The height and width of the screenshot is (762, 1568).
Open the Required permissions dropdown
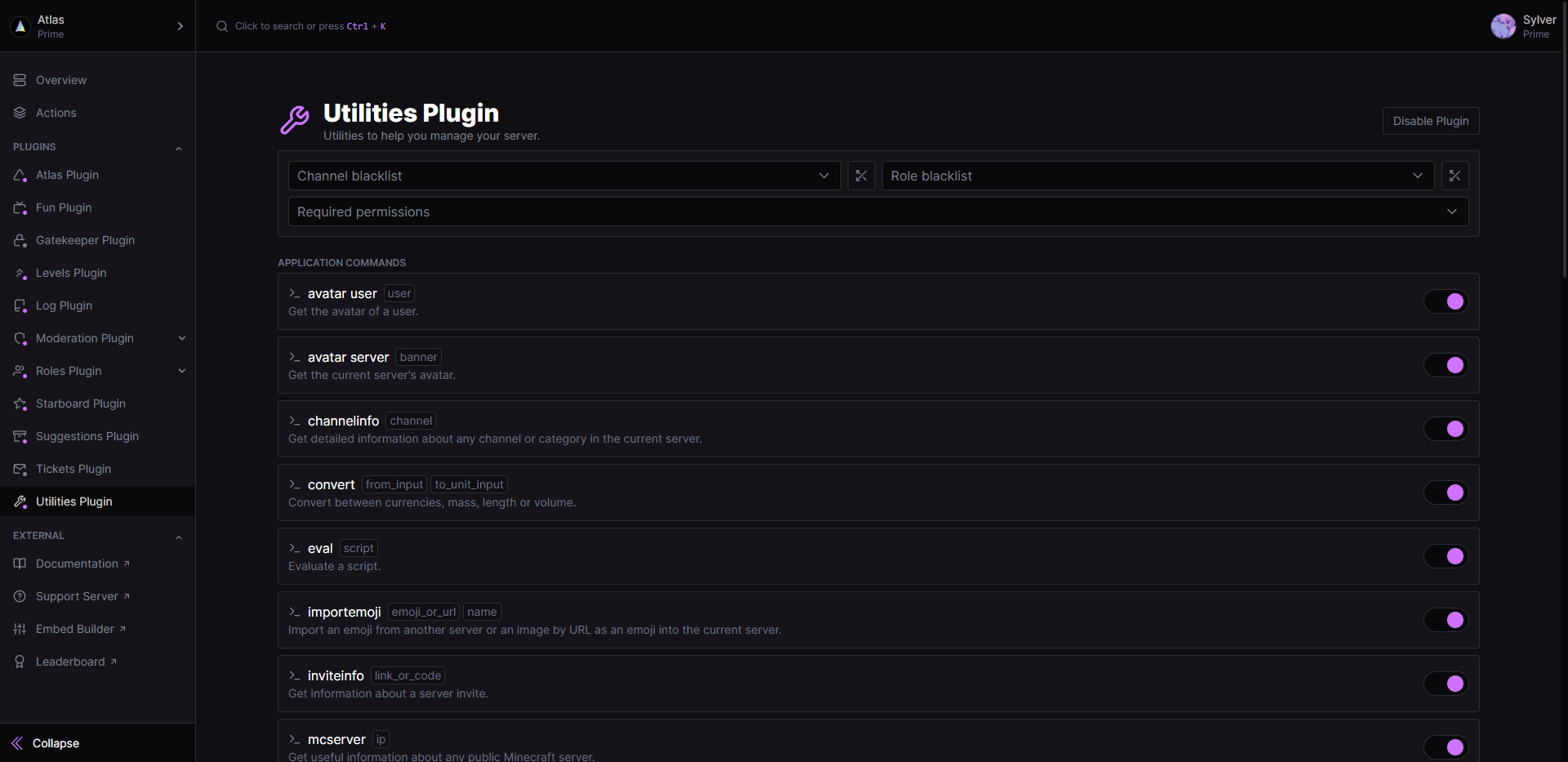tap(878, 212)
